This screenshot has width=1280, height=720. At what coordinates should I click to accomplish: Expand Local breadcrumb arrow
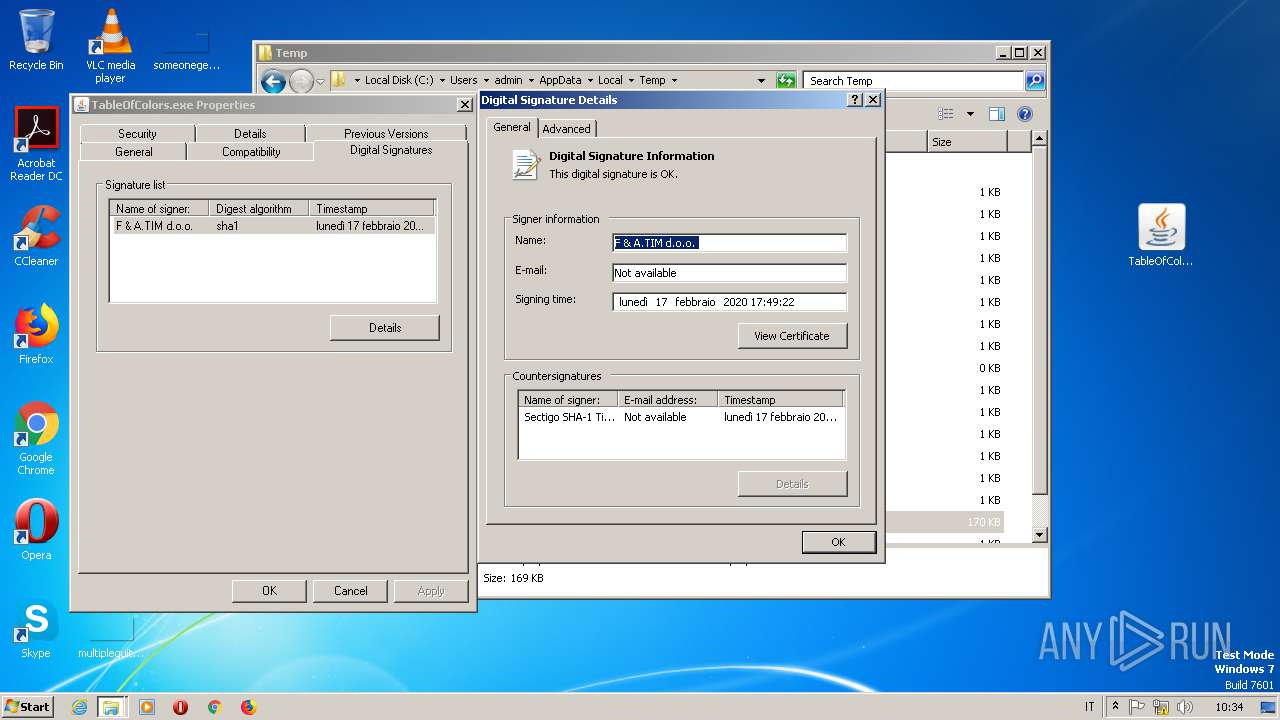pos(631,80)
